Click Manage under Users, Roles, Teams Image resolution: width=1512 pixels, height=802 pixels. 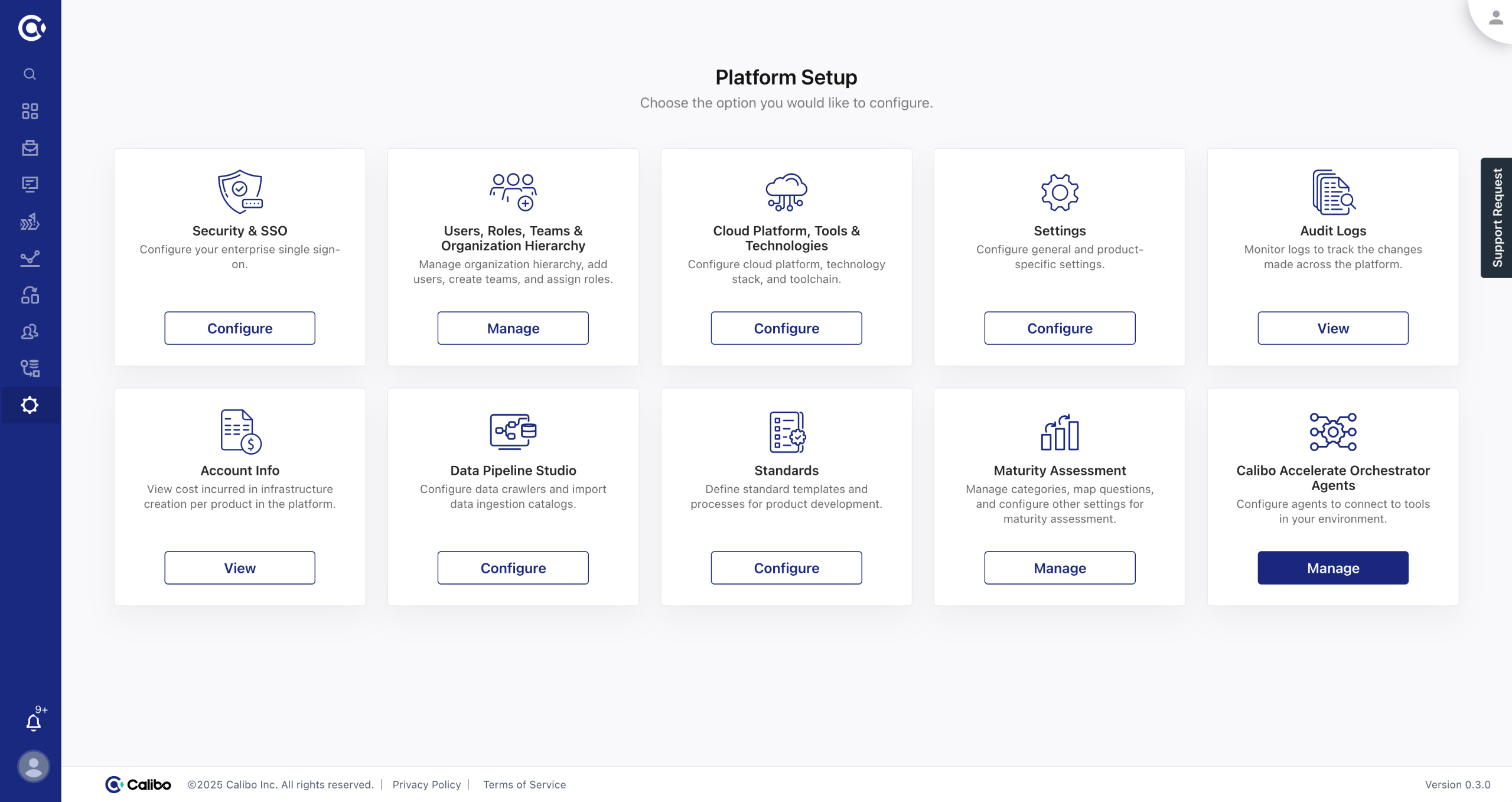(513, 328)
